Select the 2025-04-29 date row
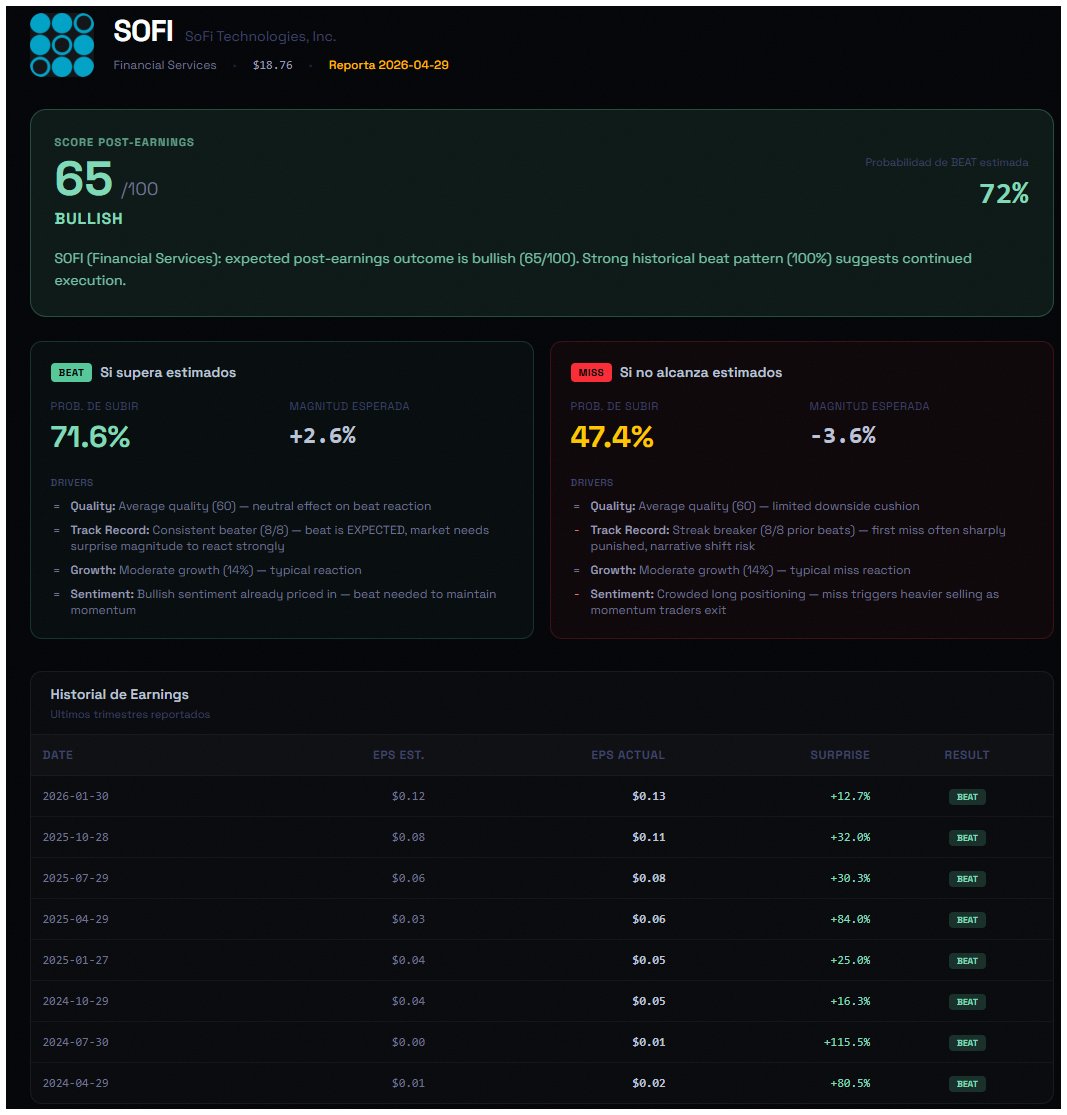Screen dimensions: 1067x1115 [x=541, y=919]
